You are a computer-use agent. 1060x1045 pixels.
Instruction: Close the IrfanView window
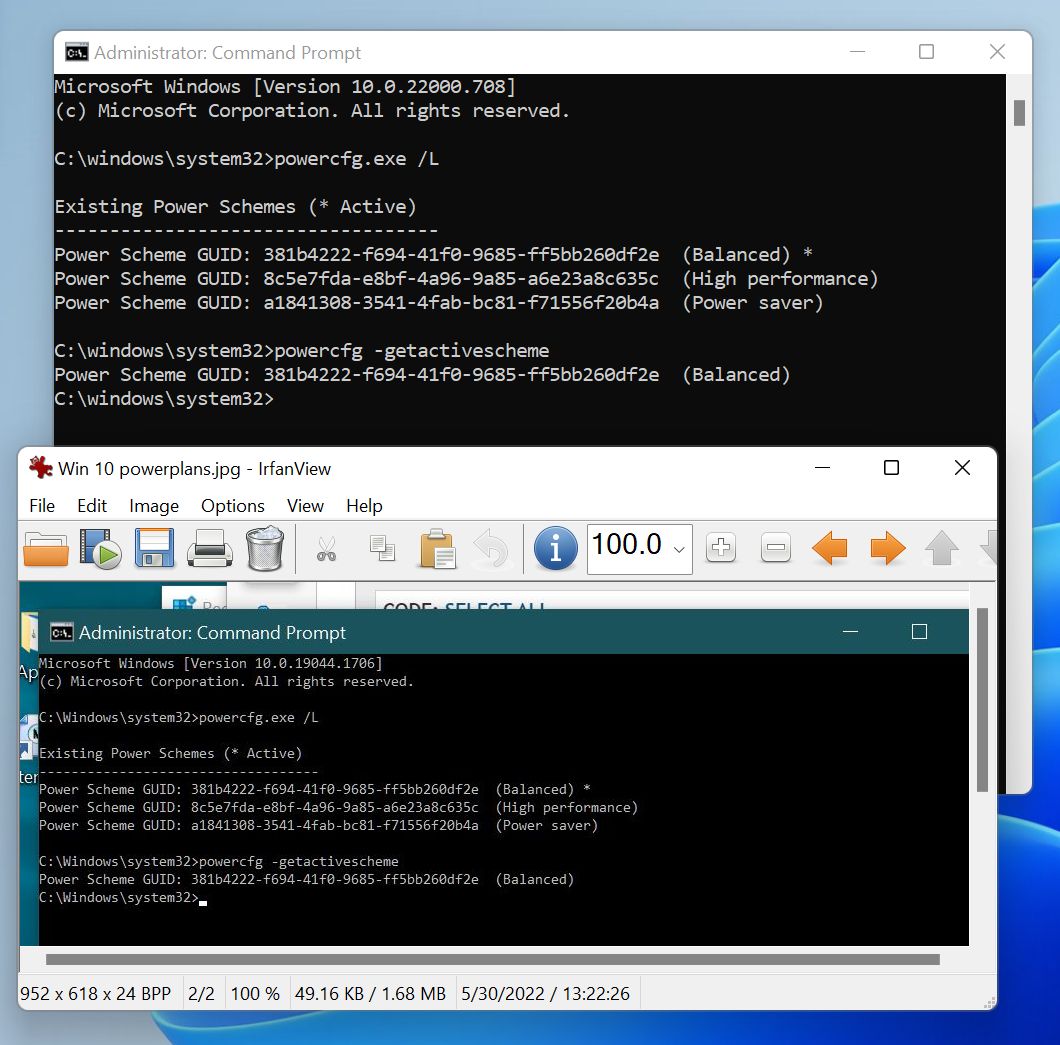pyautogui.click(x=963, y=468)
